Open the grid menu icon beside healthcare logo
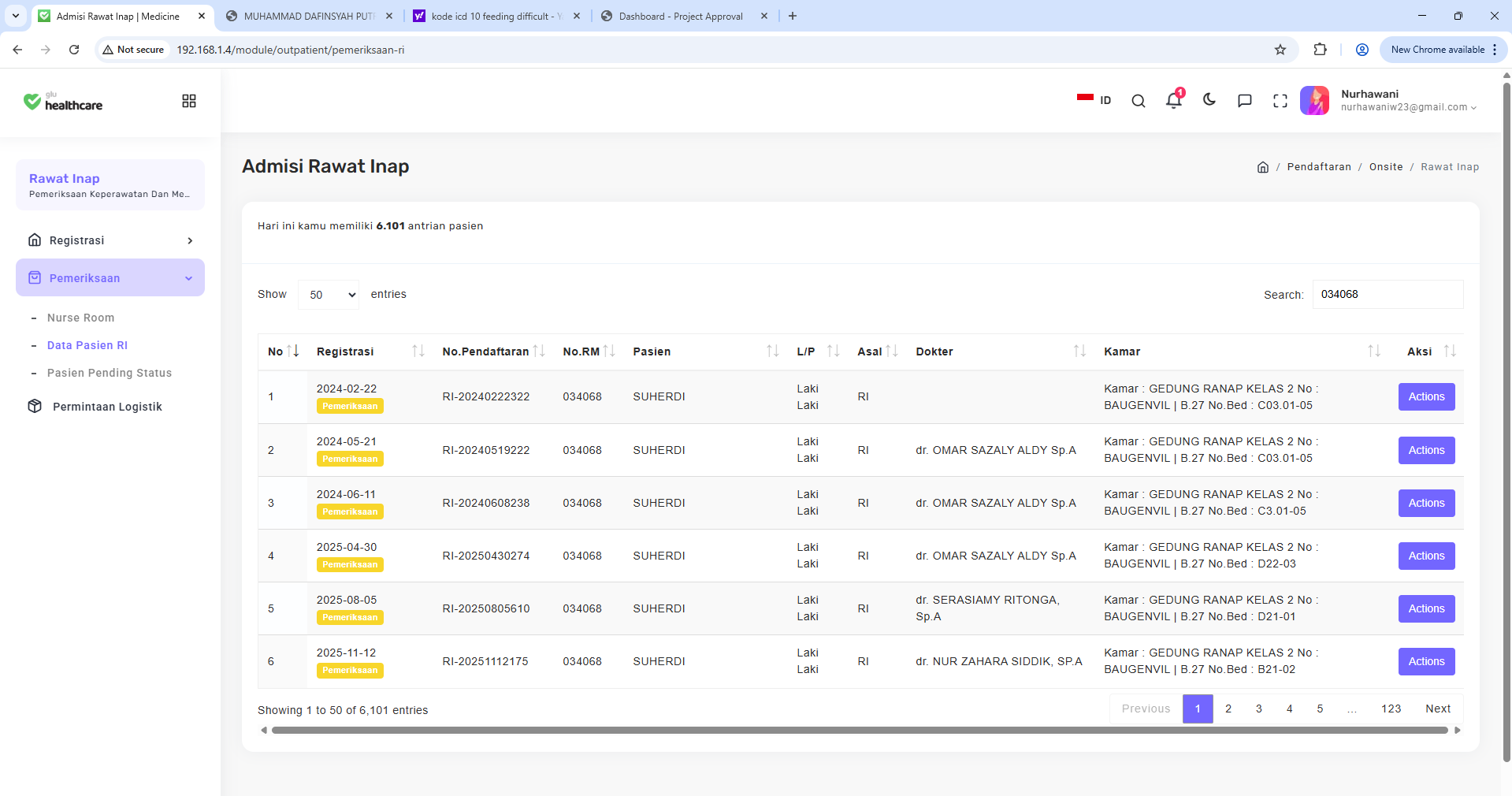Viewport: 1512px width, 796px height. click(x=189, y=101)
